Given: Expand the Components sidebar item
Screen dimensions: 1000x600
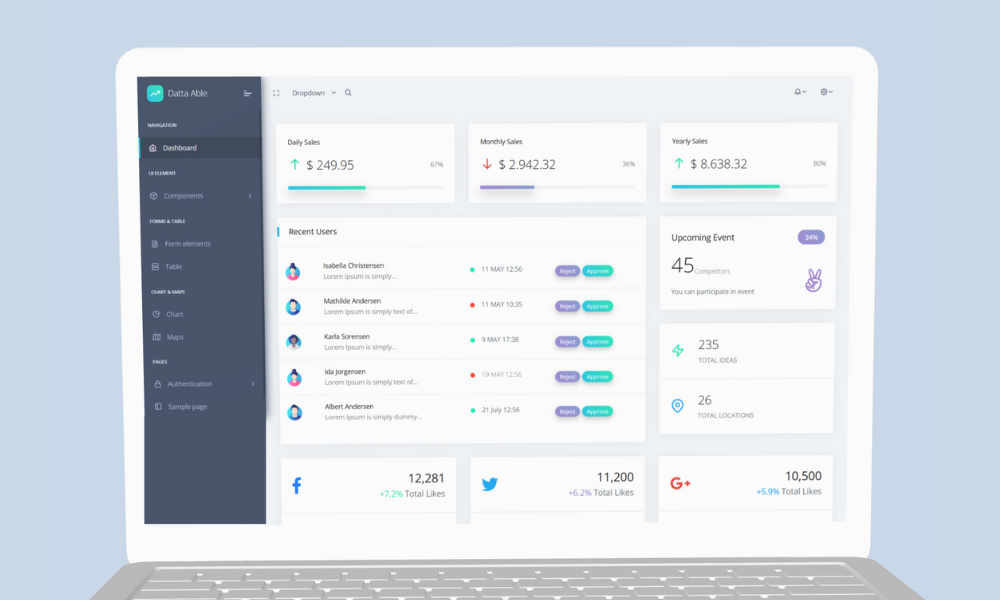Looking at the screenshot, I should (200, 196).
